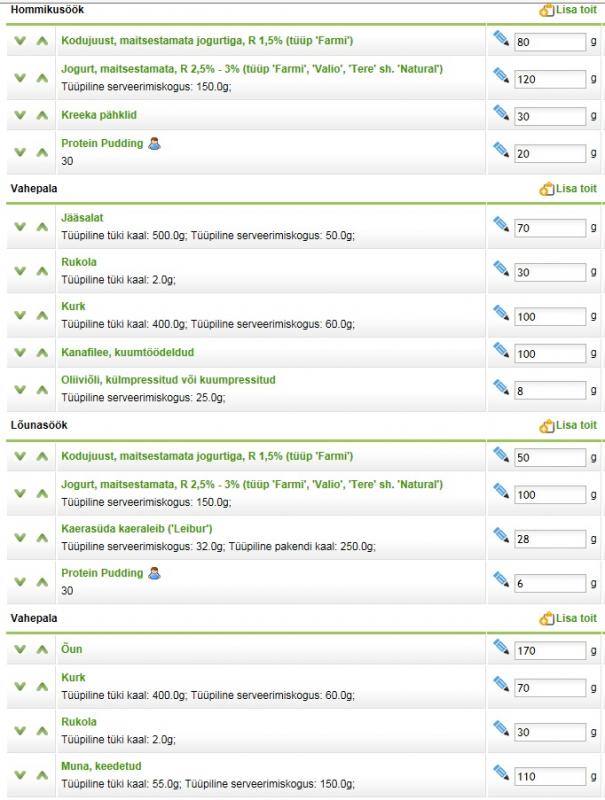Add food to Lõunasöök via Lisa toit

coord(568,426)
